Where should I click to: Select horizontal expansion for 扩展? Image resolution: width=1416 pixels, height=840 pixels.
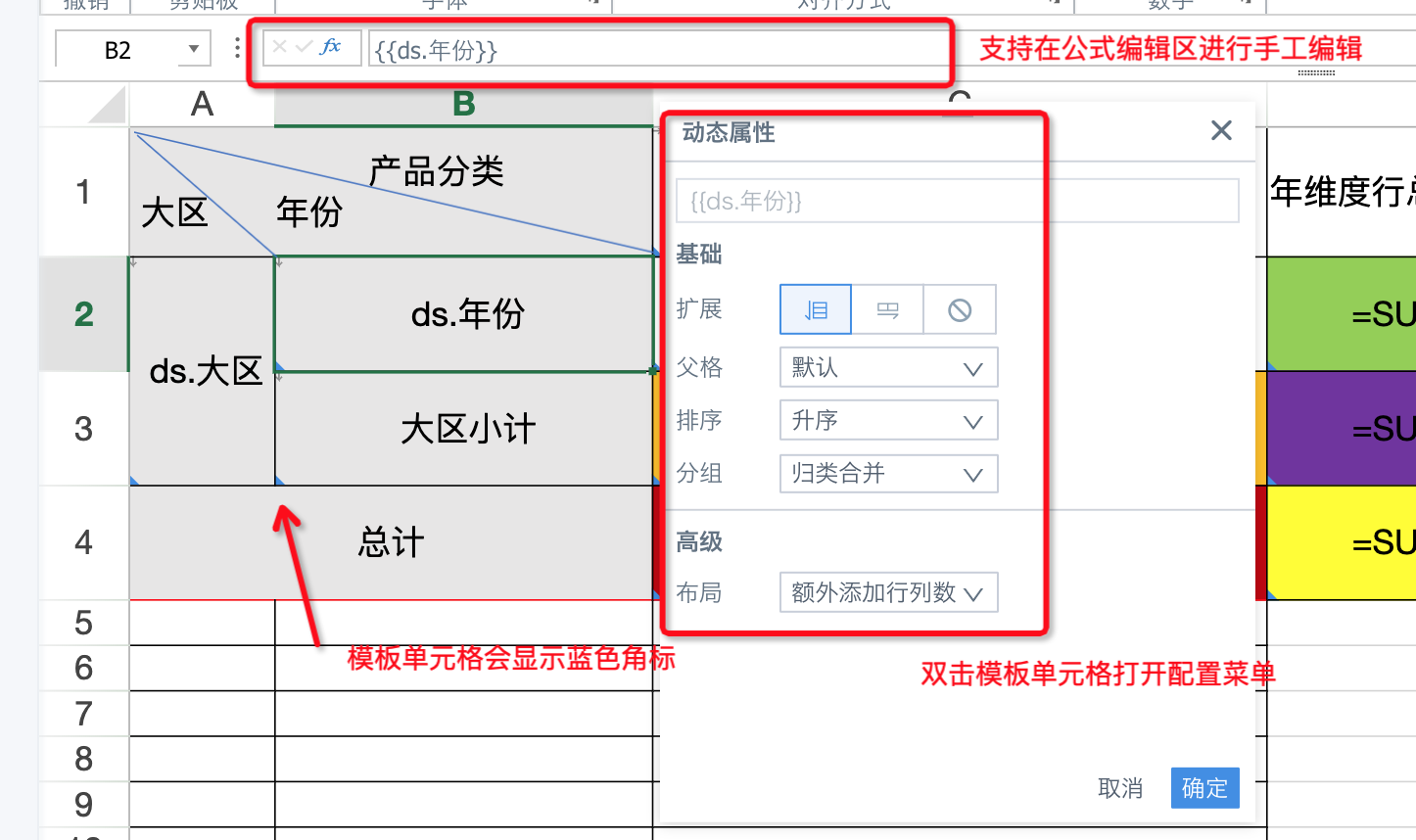pos(887,310)
